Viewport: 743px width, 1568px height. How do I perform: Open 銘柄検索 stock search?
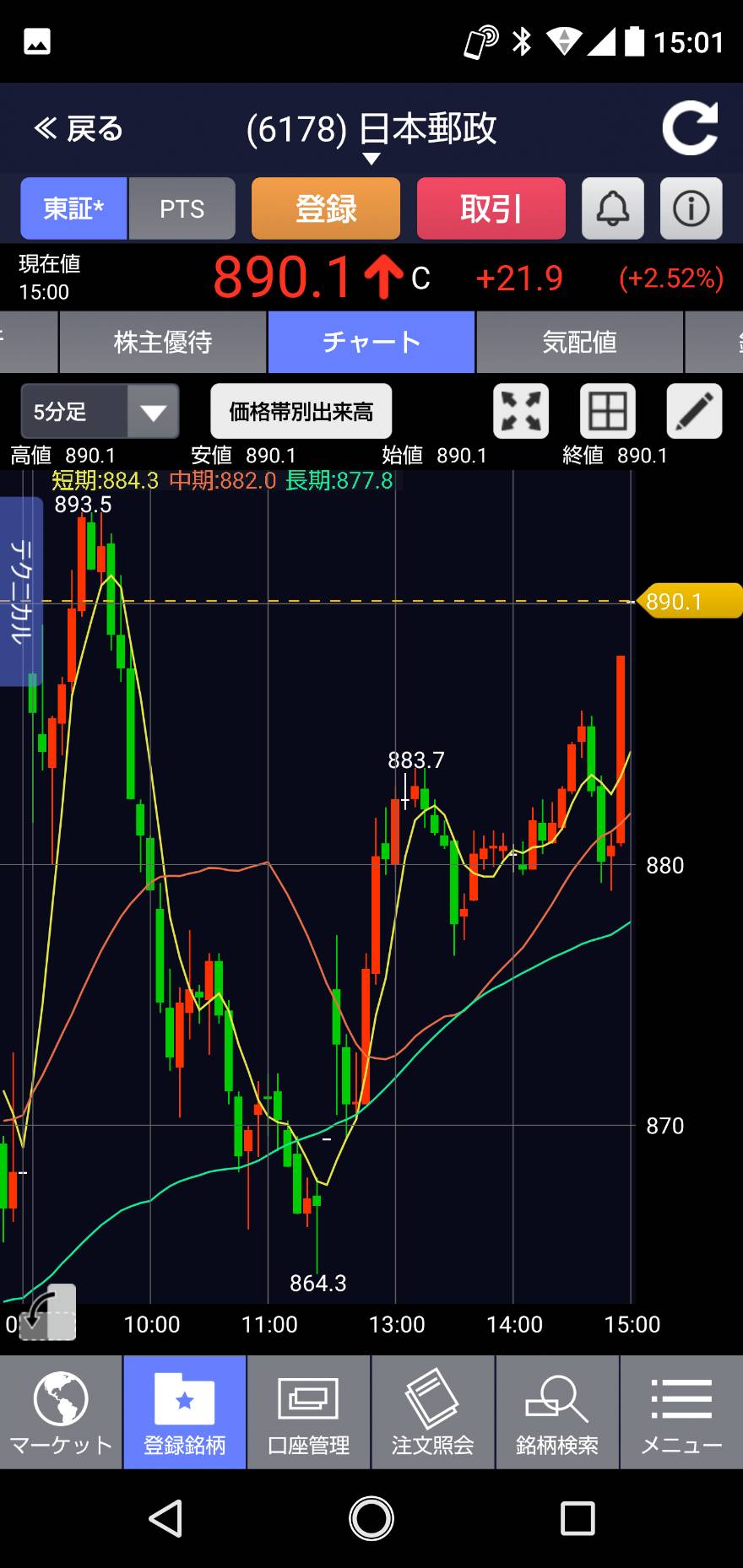pos(557,1412)
